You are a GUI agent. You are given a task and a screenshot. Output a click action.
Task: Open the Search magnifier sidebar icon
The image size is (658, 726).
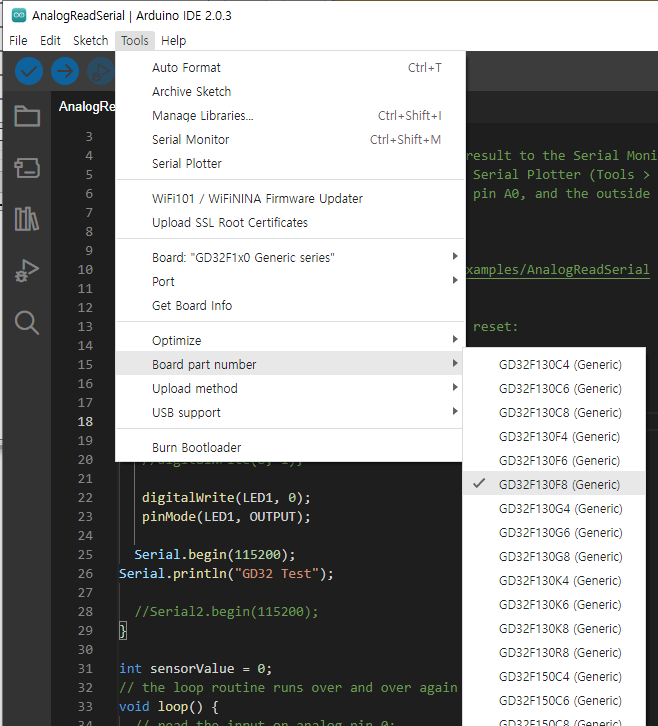pyautogui.click(x=27, y=322)
